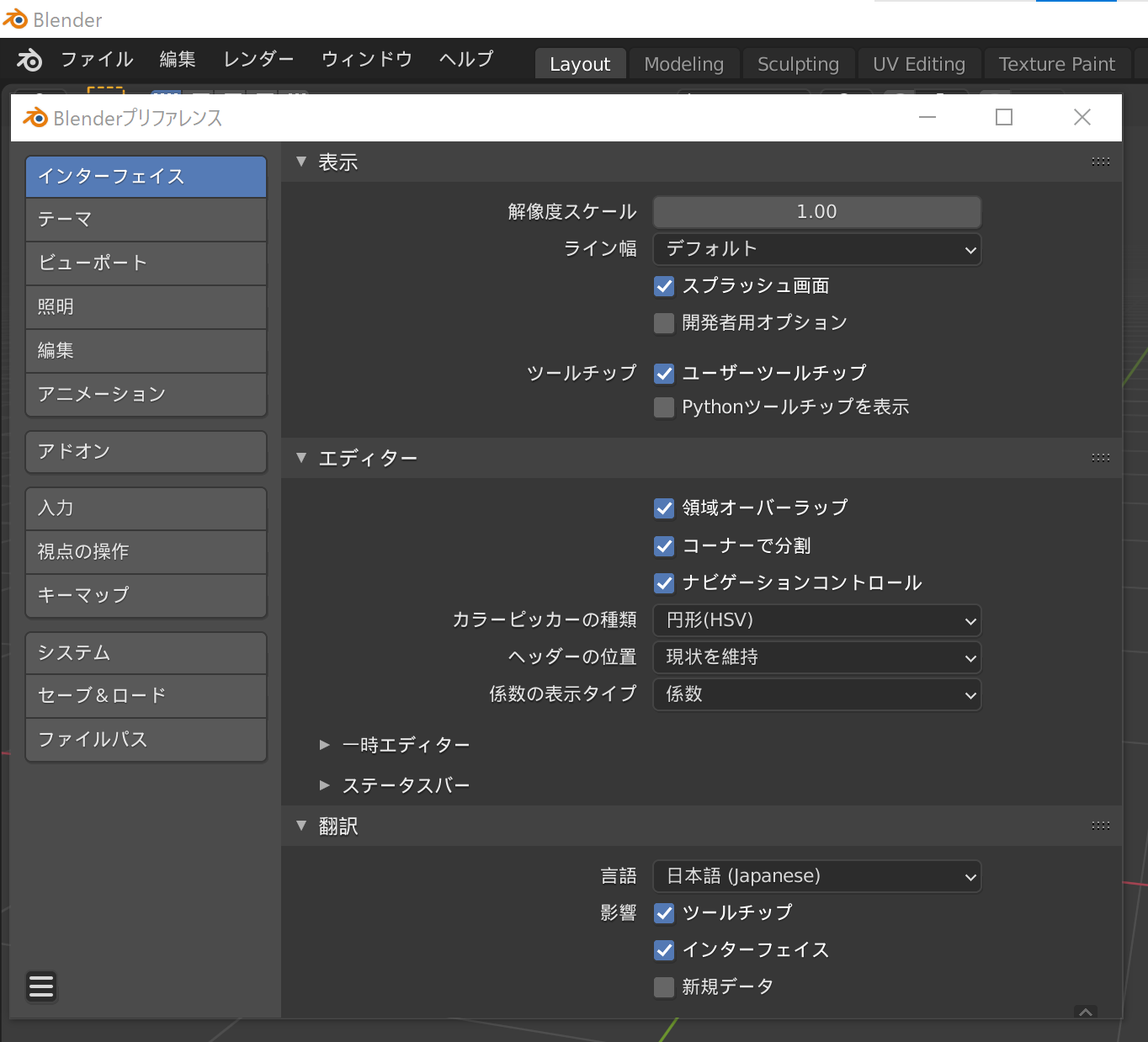The height and width of the screenshot is (1042, 1148).
Task: Open the 言語 language dropdown
Action: [x=817, y=876]
